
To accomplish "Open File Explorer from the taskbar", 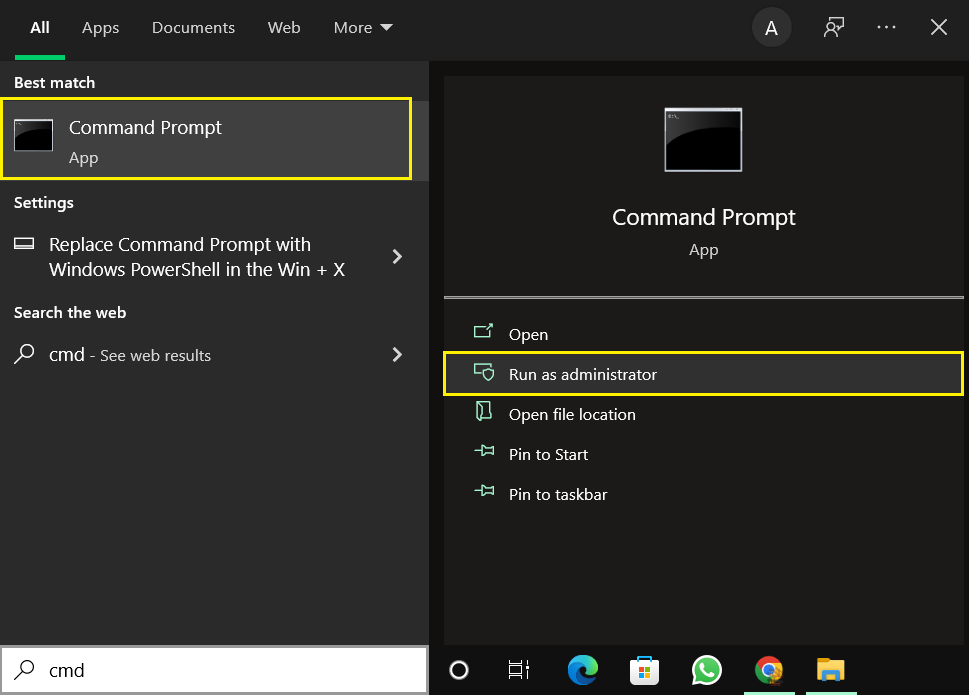I will click(x=830, y=671).
